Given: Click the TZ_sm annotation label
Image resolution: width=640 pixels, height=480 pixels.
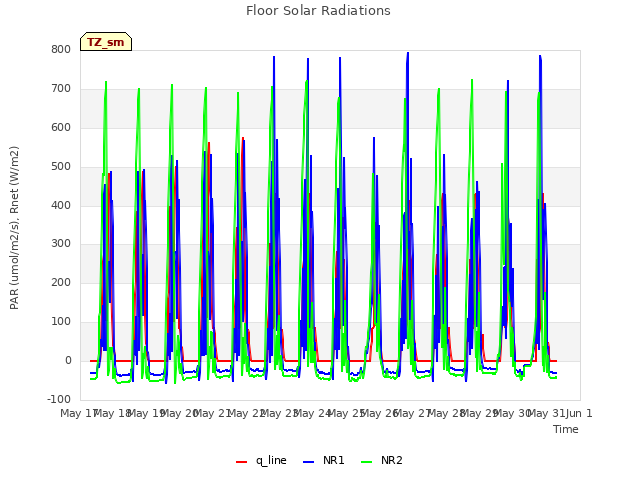Looking at the screenshot, I should (106, 42).
